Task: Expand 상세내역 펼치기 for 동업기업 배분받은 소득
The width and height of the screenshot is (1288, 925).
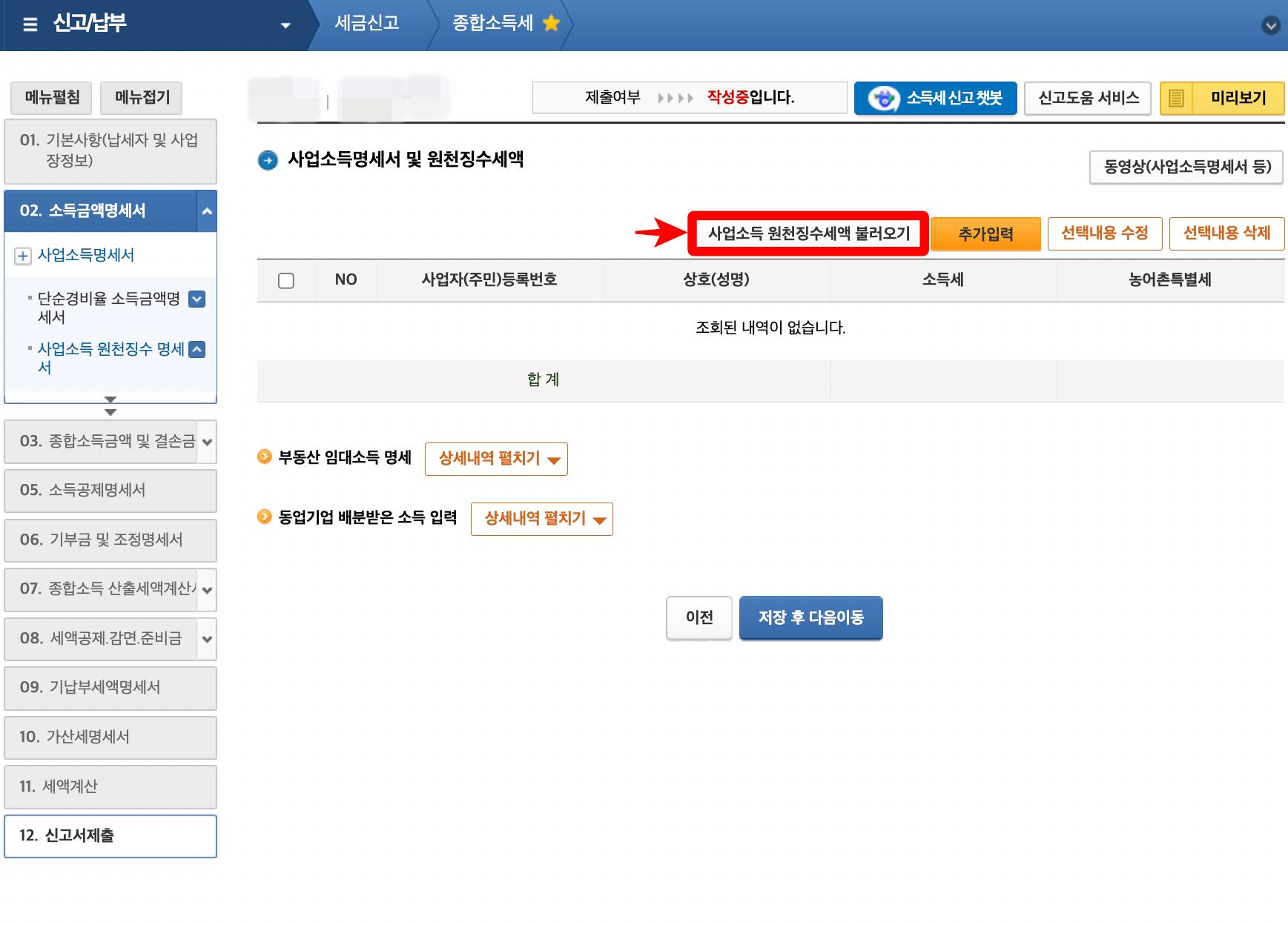Action: [541, 519]
